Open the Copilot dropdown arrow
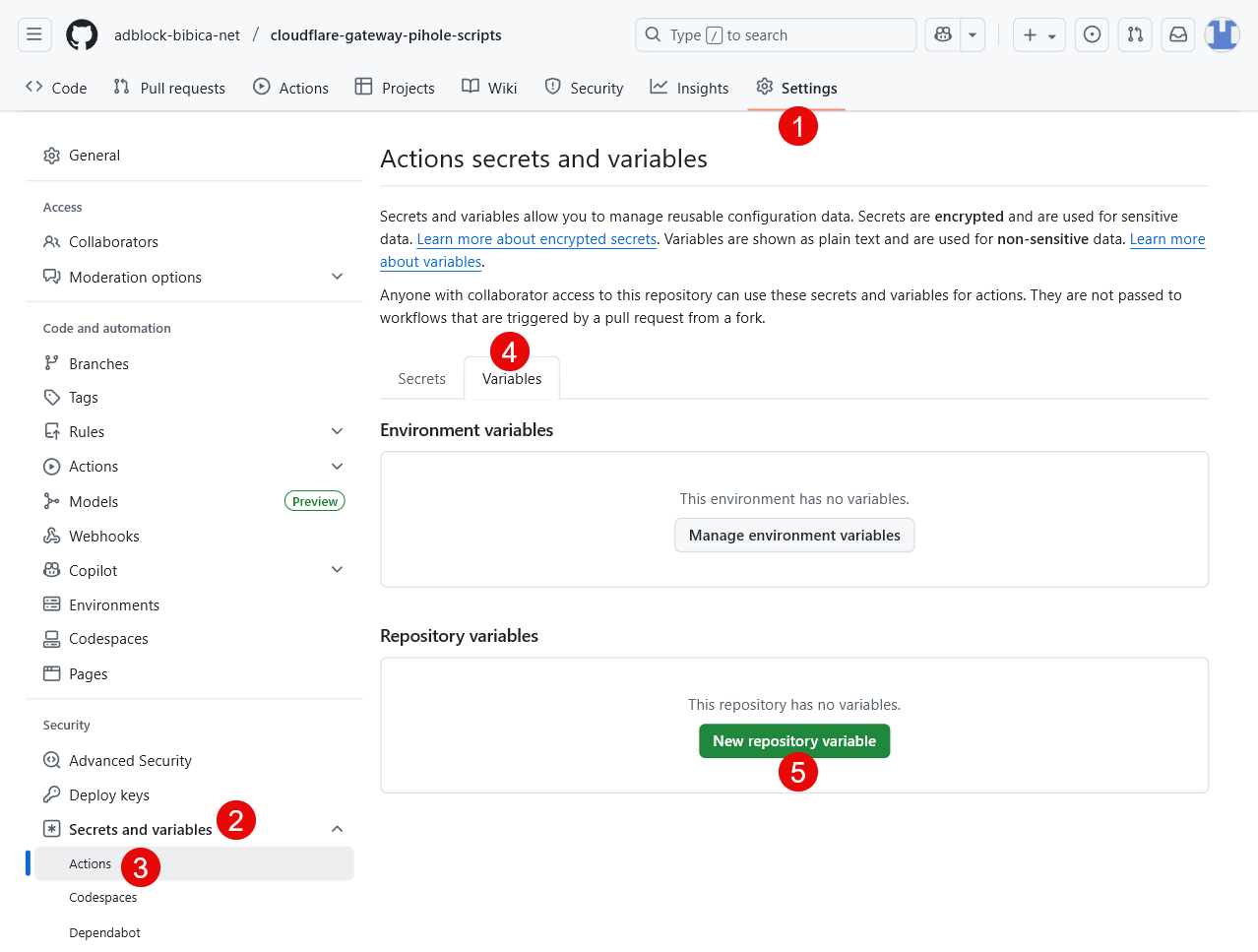This screenshot has height=952, width=1258. click(x=973, y=34)
